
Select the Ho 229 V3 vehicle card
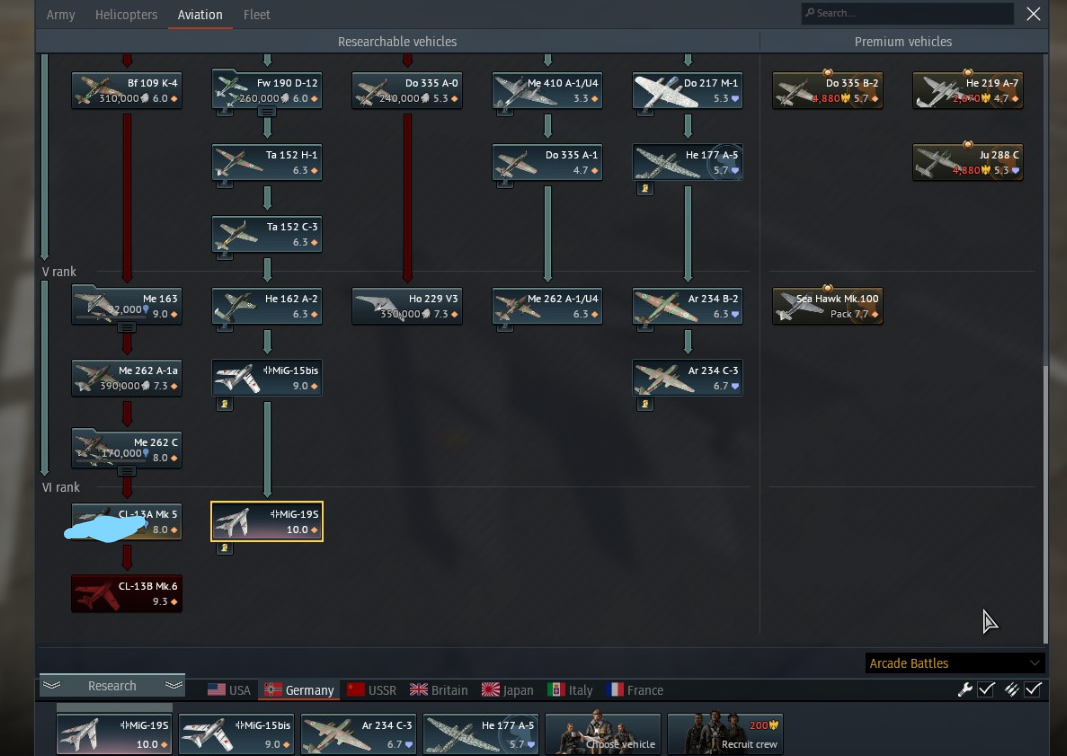point(407,306)
